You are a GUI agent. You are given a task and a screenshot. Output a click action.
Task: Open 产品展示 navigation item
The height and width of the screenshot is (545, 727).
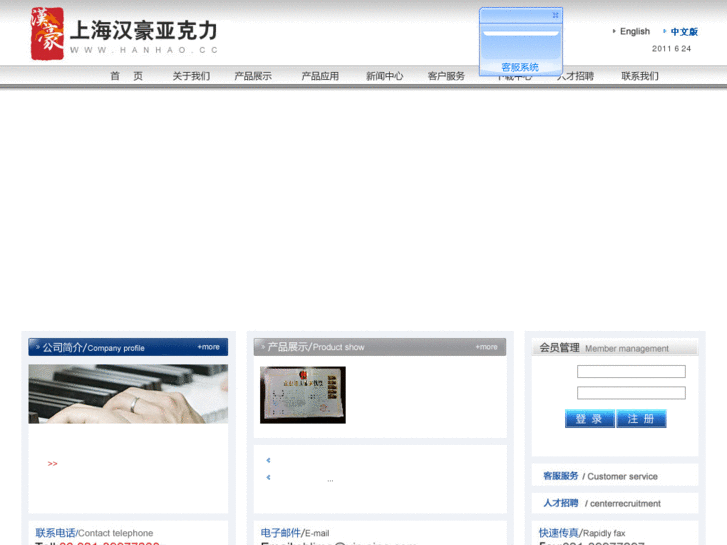pyautogui.click(x=253, y=76)
